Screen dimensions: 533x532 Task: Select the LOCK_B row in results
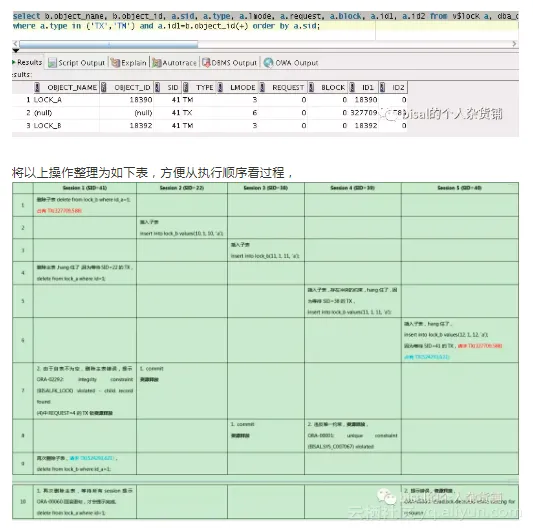point(209,125)
